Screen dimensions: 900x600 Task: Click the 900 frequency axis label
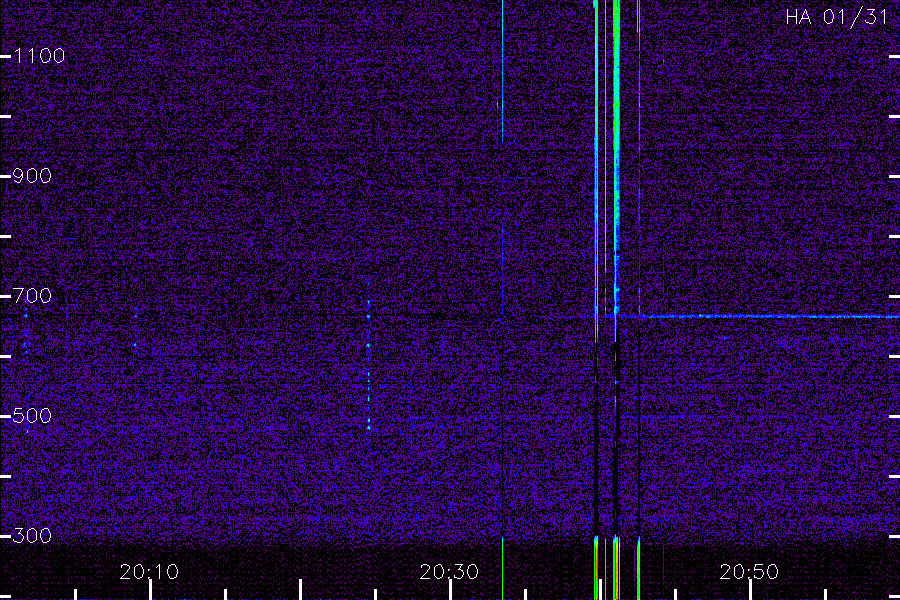point(32,176)
